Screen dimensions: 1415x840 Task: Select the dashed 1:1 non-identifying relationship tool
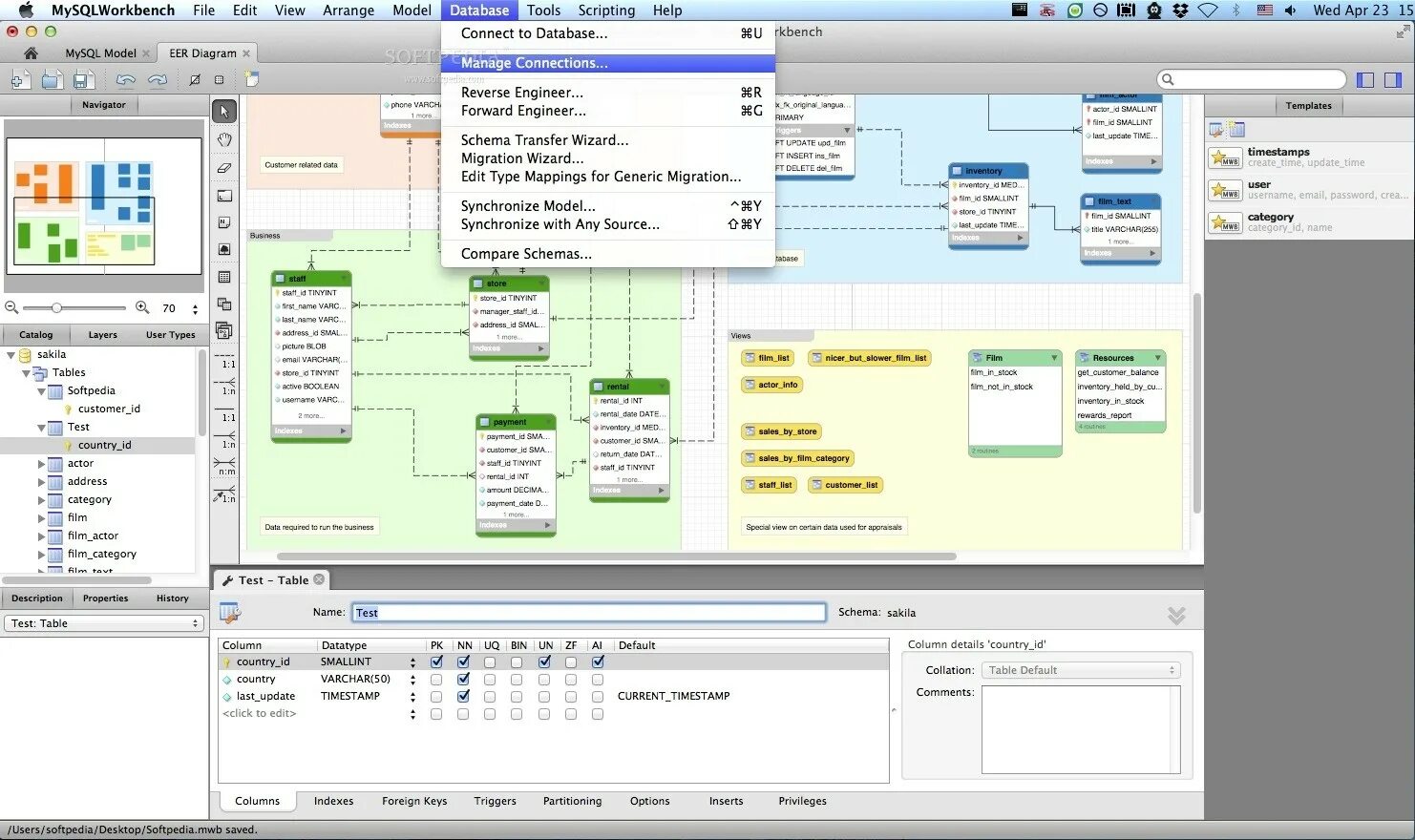click(x=226, y=360)
